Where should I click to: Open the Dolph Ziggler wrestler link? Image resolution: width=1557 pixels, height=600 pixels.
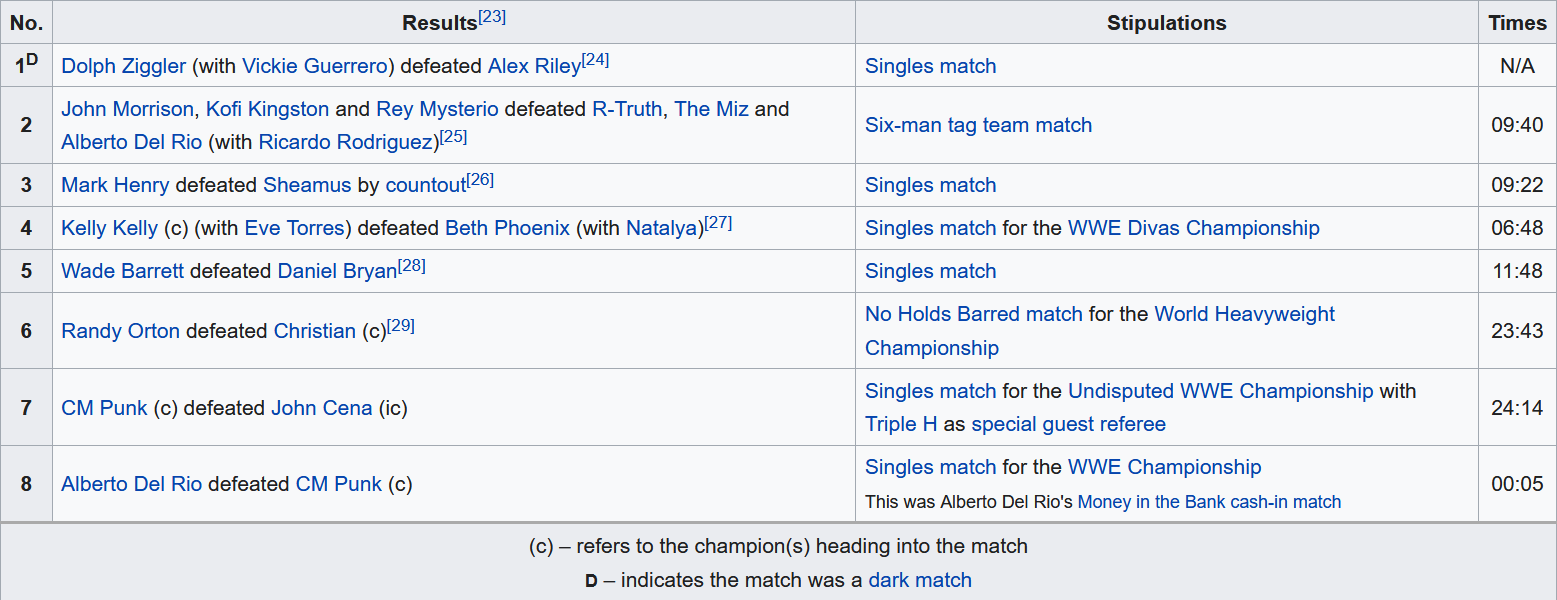click(x=123, y=66)
